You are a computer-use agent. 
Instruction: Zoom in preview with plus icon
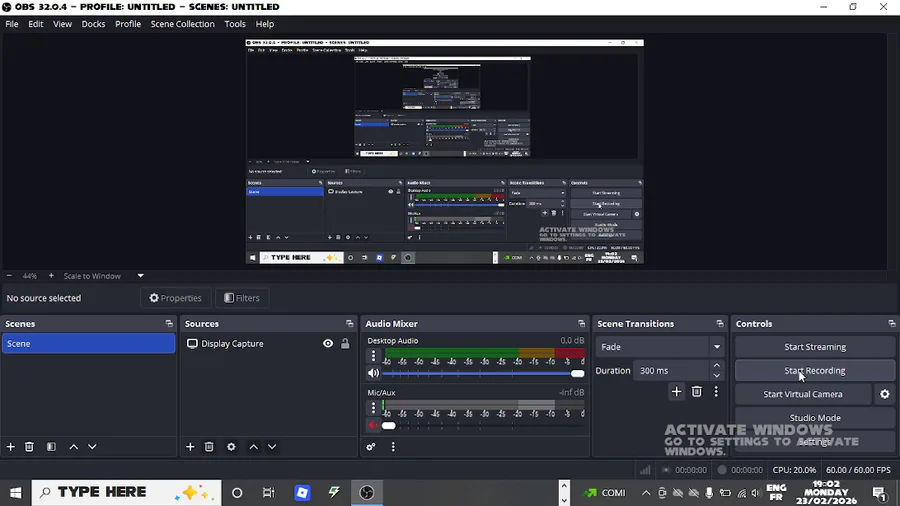pos(51,276)
